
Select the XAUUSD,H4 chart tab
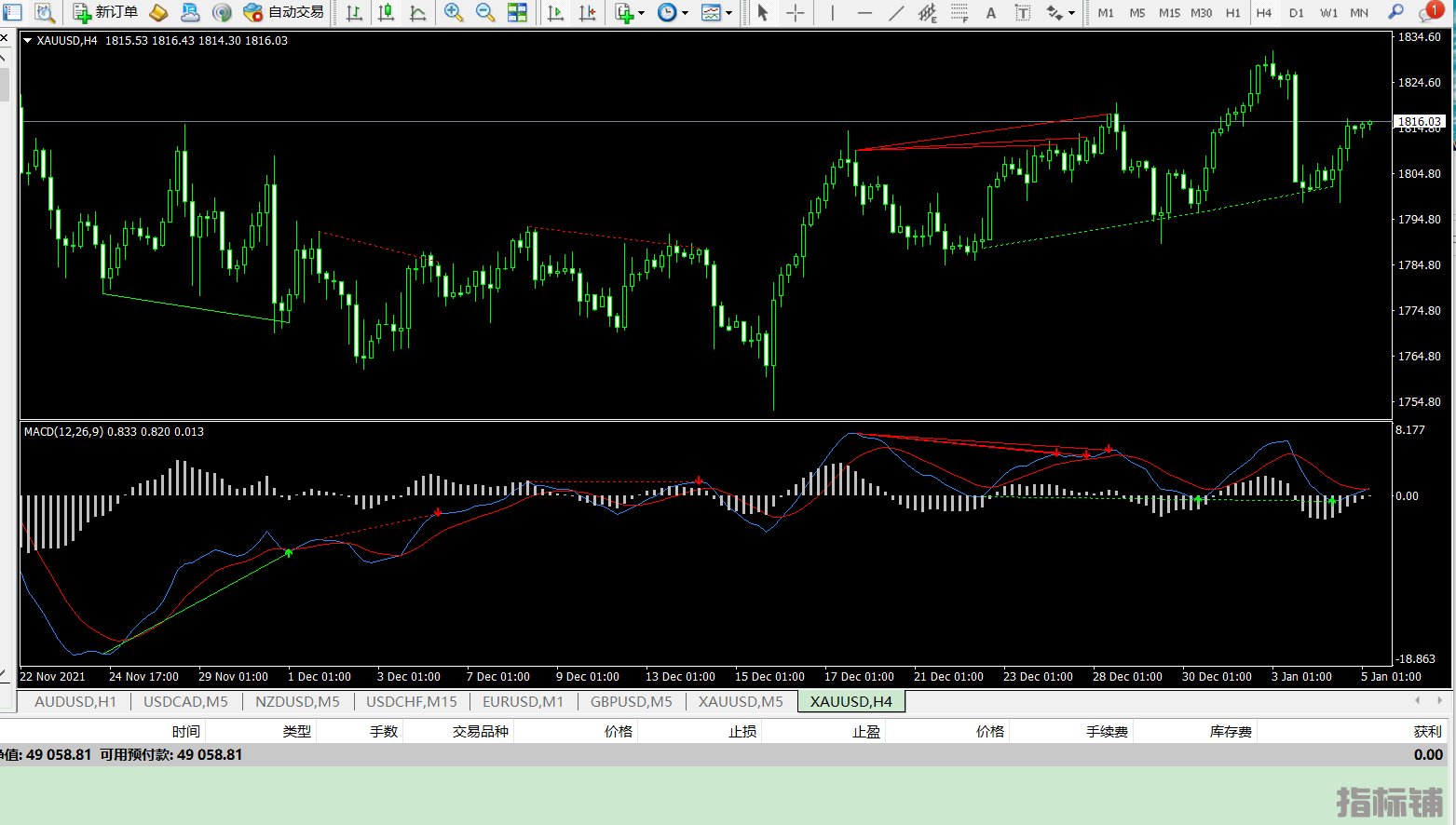(850, 701)
